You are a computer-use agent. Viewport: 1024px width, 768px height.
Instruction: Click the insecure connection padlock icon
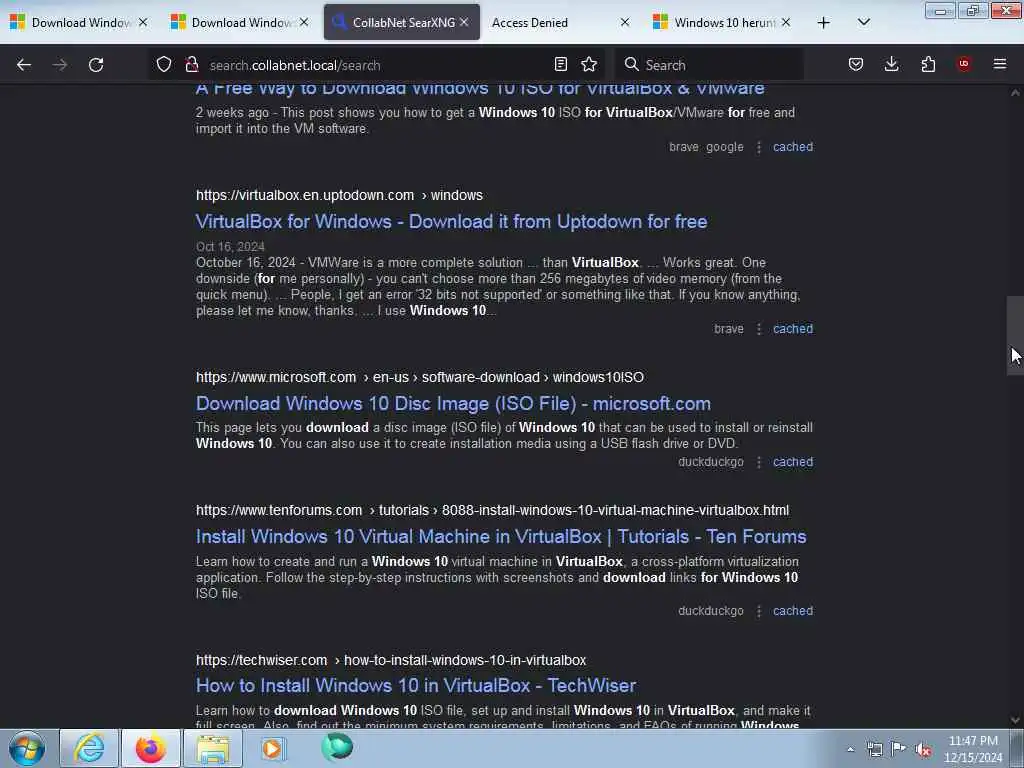(x=191, y=64)
